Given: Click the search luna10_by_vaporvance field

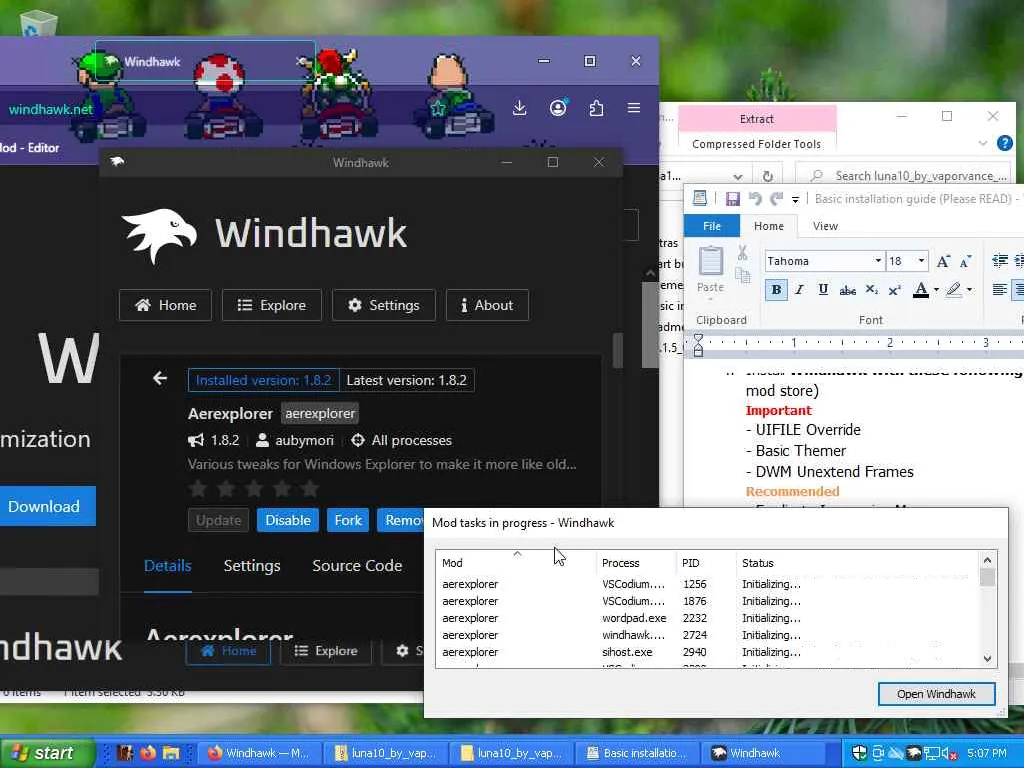Looking at the screenshot, I should pyautogui.click(x=904, y=176).
